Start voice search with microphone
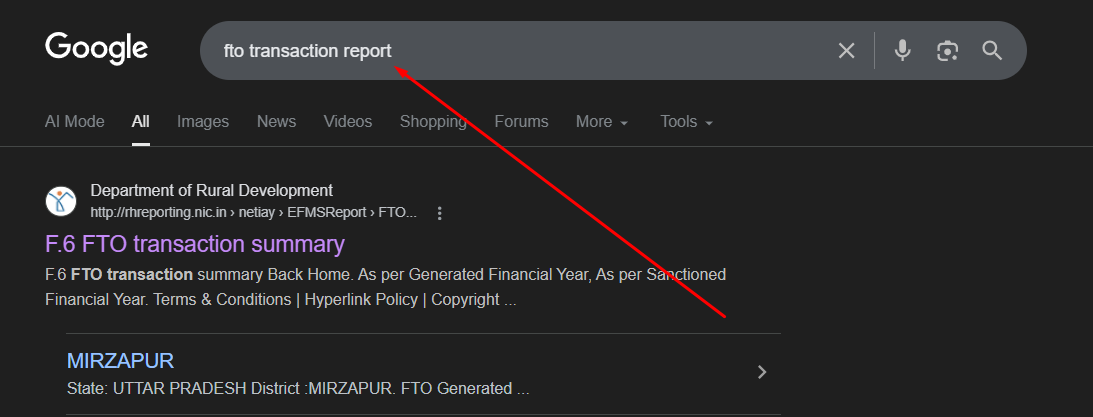1093x417 pixels. pos(903,50)
